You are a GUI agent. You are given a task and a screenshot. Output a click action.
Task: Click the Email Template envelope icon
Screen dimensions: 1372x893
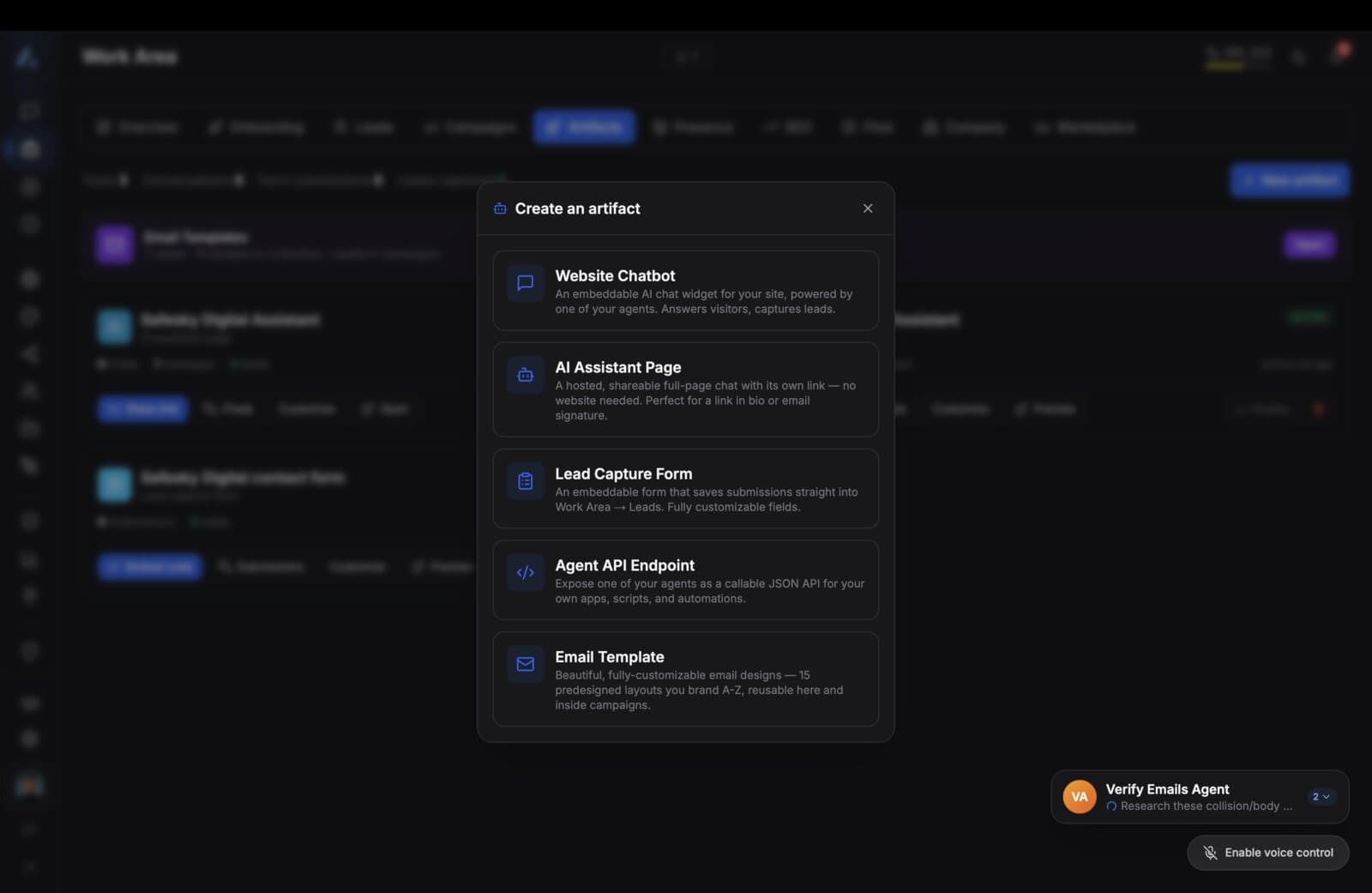coord(526,664)
